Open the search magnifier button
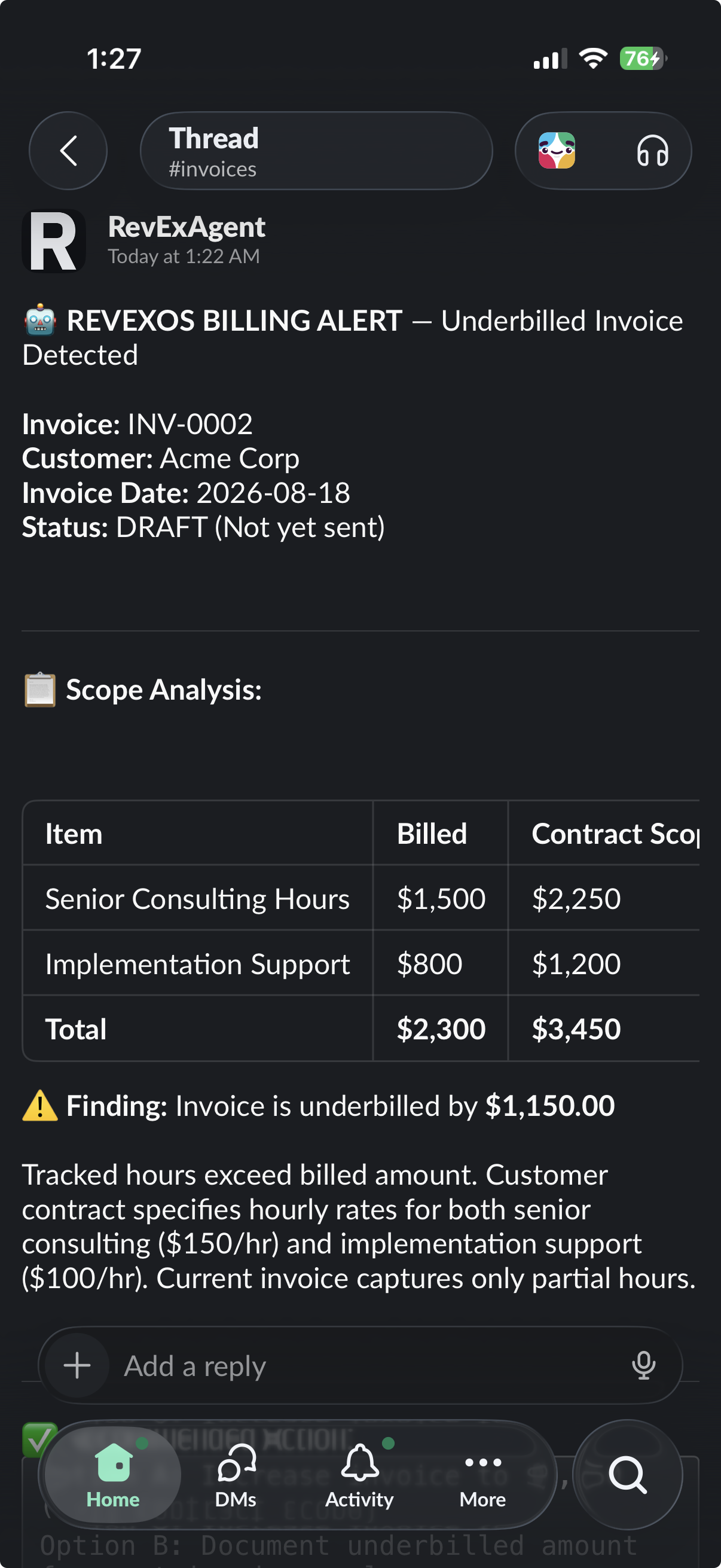This screenshot has width=721, height=1568. [627, 1474]
